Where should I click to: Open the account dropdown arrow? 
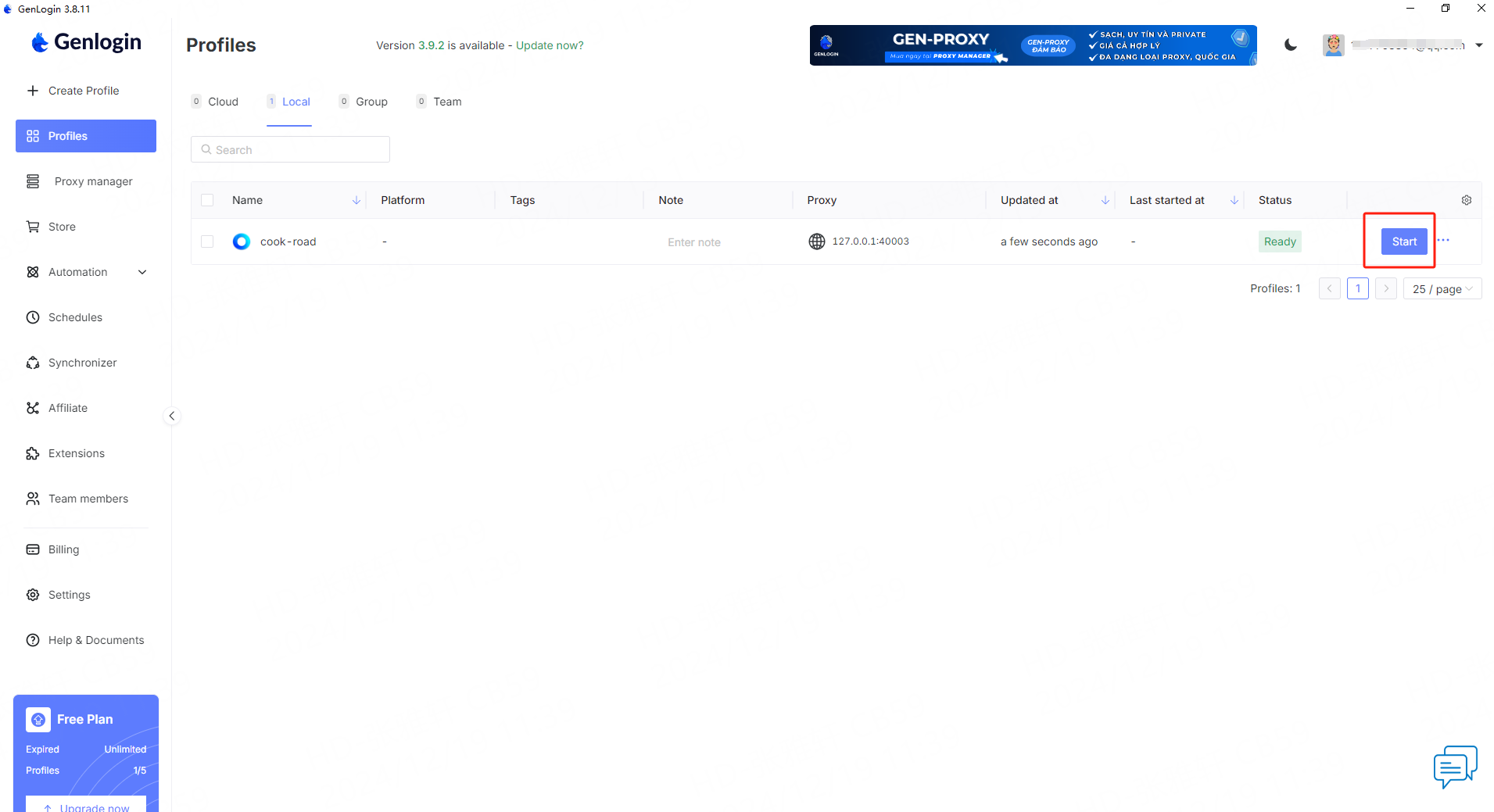point(1478,45)
